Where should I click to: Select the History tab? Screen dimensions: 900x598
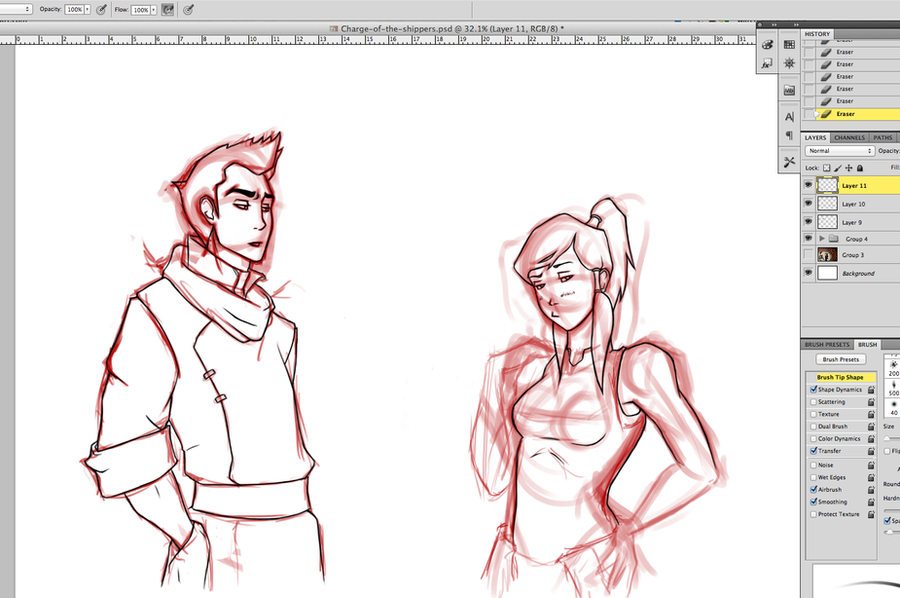817,34
